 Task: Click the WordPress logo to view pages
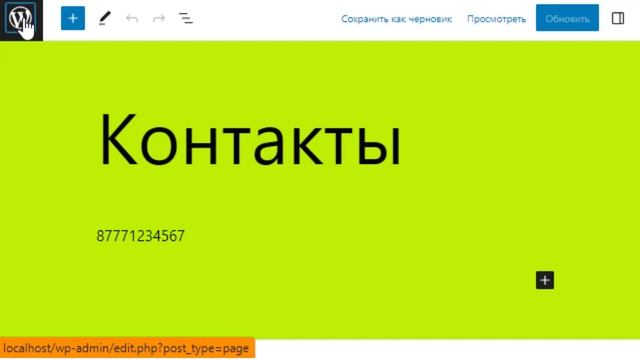coord(21,20)
